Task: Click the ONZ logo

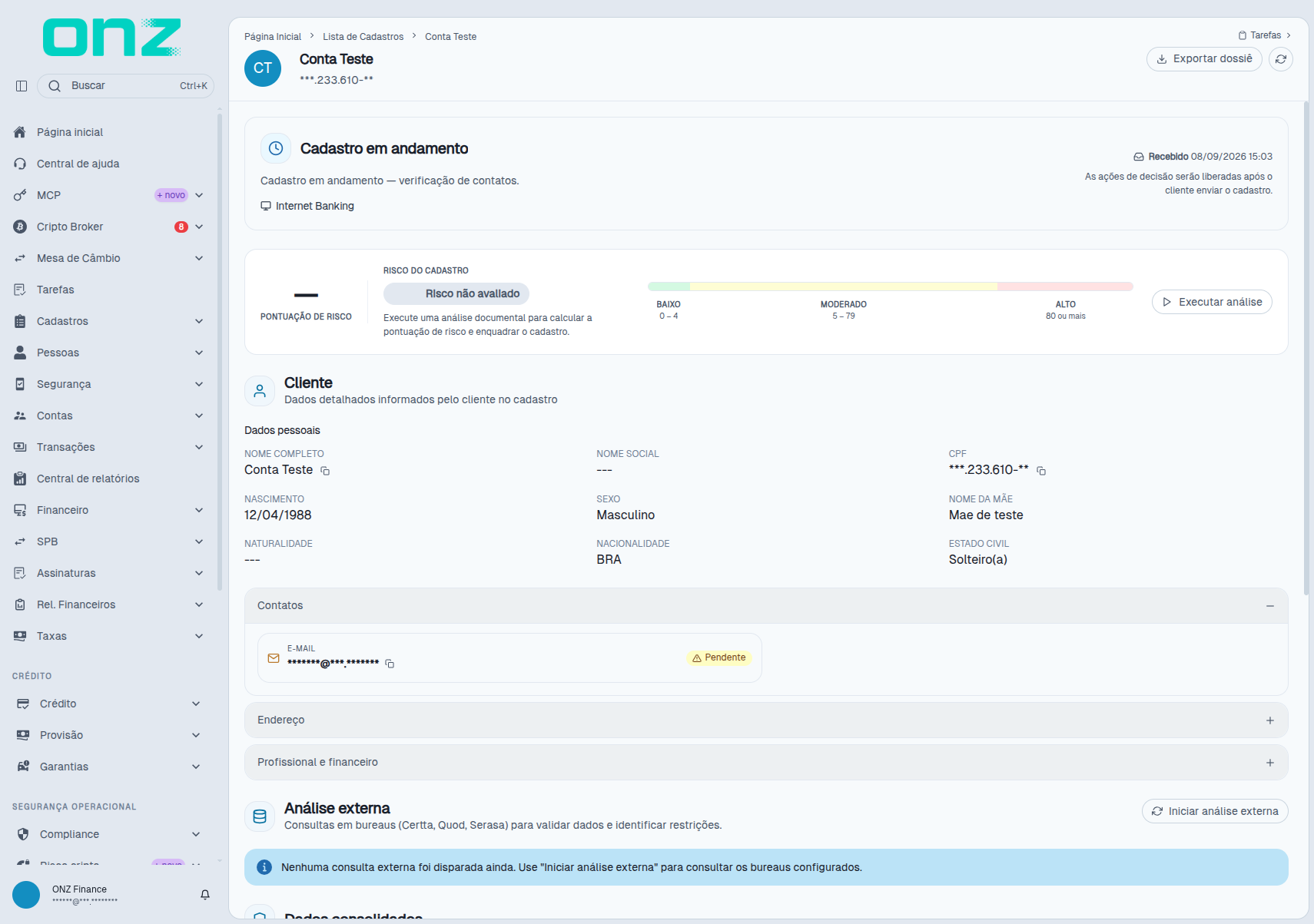Action: pyautogui.click(x=112, y=38)
